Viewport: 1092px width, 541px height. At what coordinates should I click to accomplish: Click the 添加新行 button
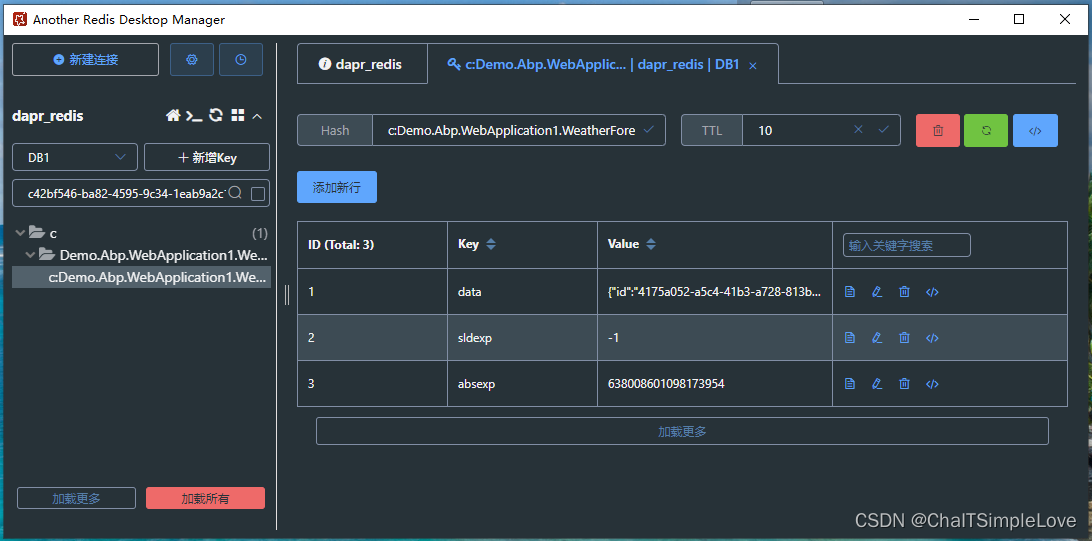337,187
